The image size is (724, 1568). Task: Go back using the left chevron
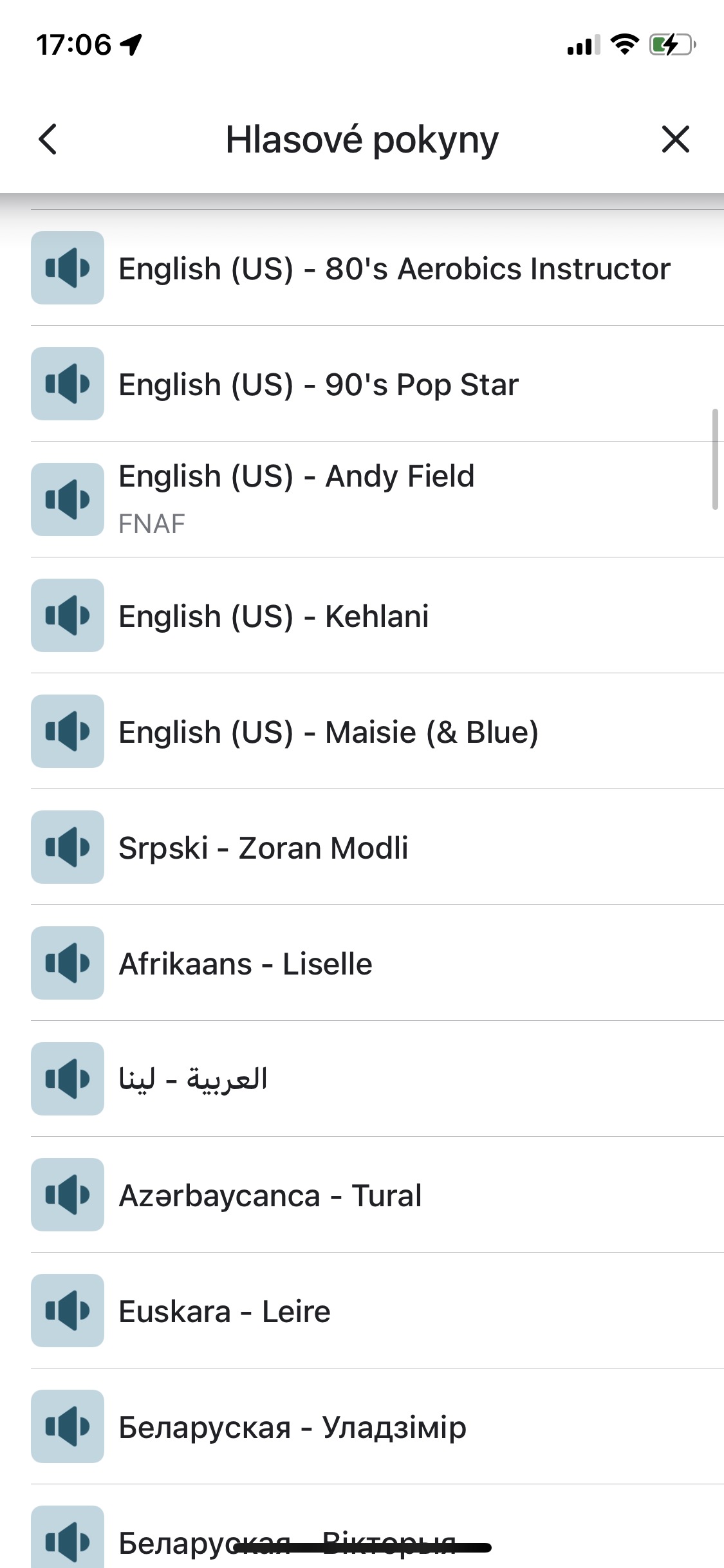pyautogui.click(x=48, y=139)
